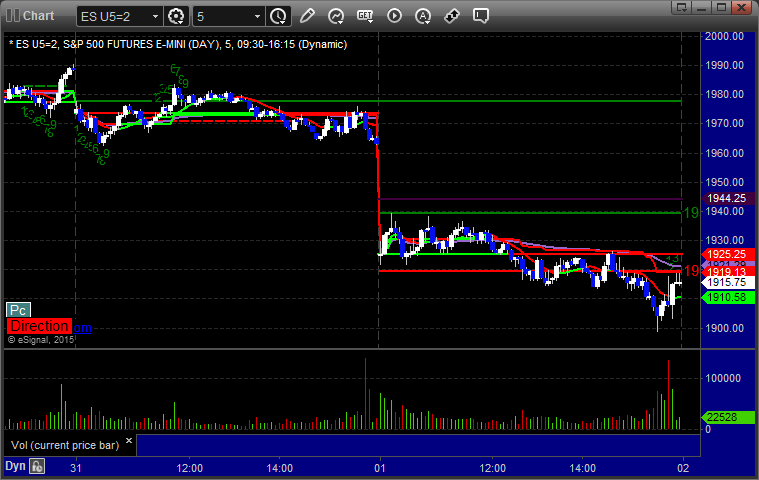Click the 1944.25 purple price marker
759x480 pixels.
pyautogui.click(x=727, y=198)
